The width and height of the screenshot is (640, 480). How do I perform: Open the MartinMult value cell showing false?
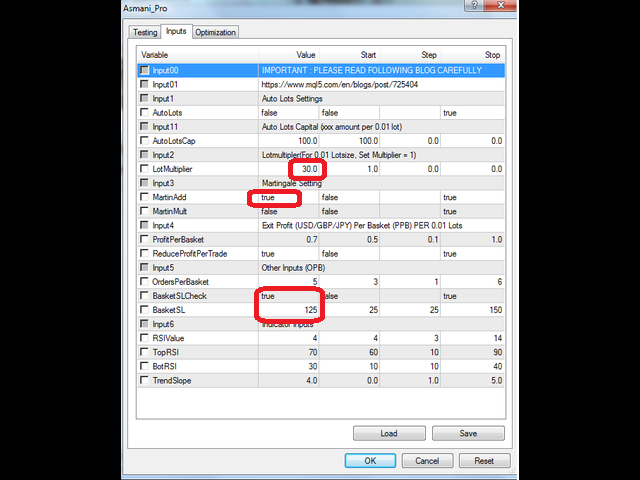pos(289,211)
